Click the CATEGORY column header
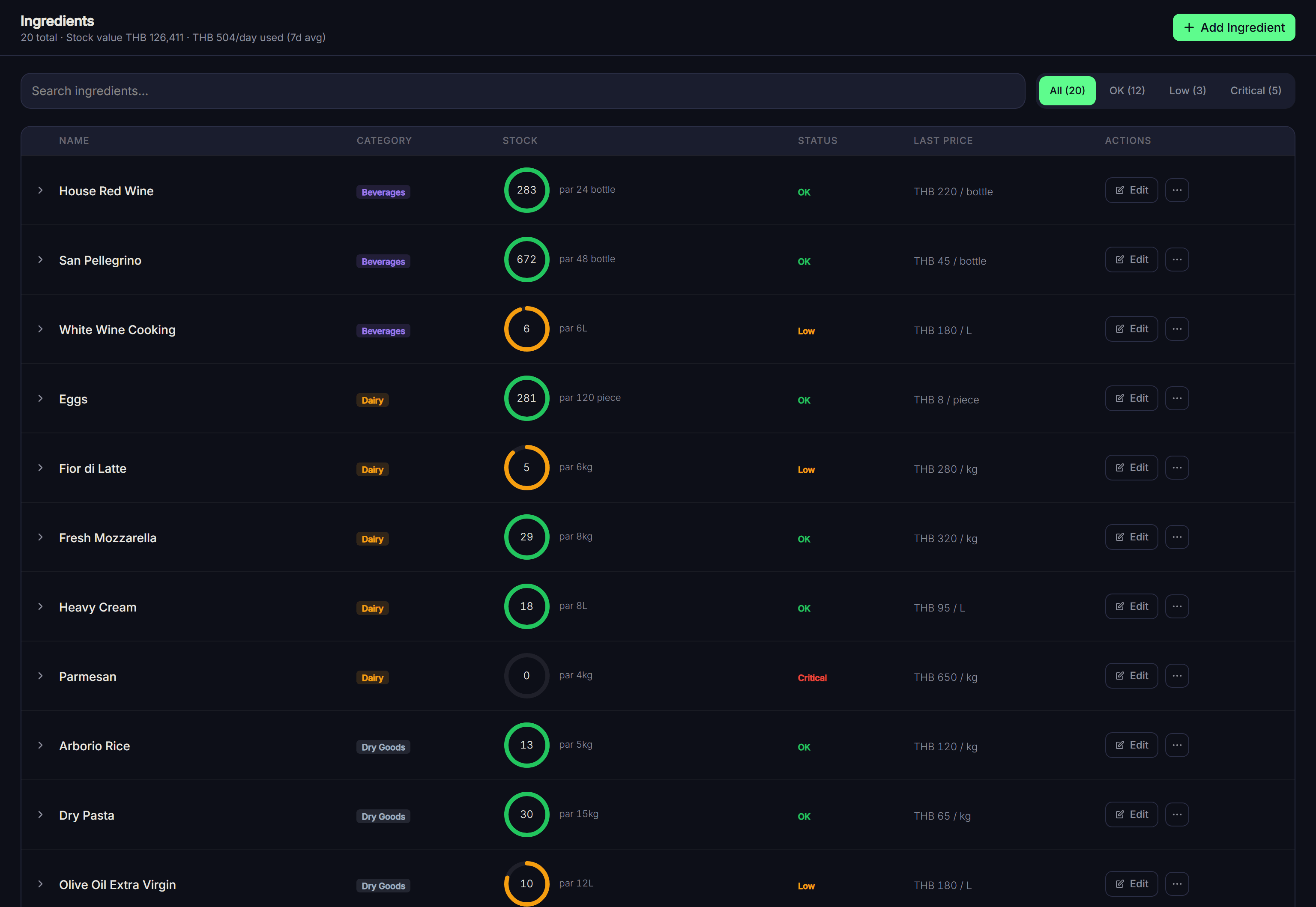 (384, 140)
